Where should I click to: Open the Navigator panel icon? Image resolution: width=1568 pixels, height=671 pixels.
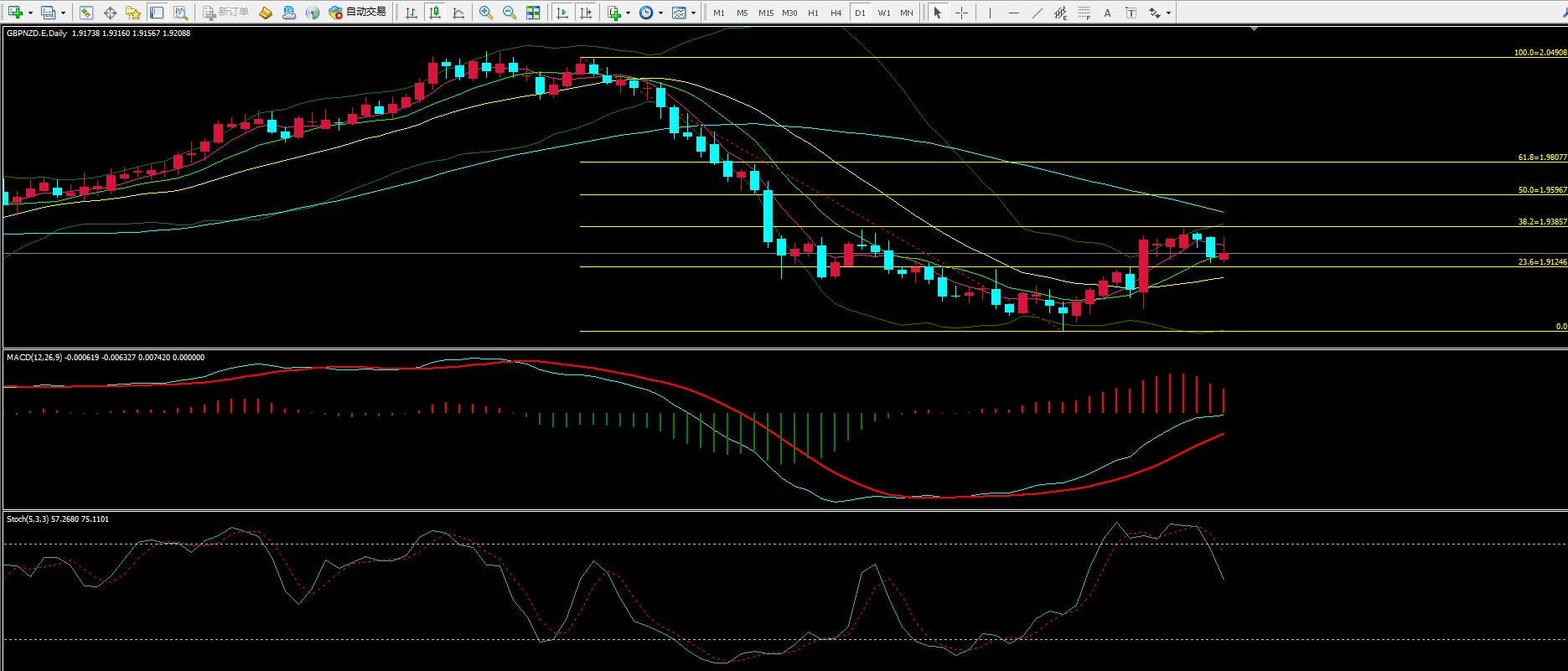tap(132, 13)
